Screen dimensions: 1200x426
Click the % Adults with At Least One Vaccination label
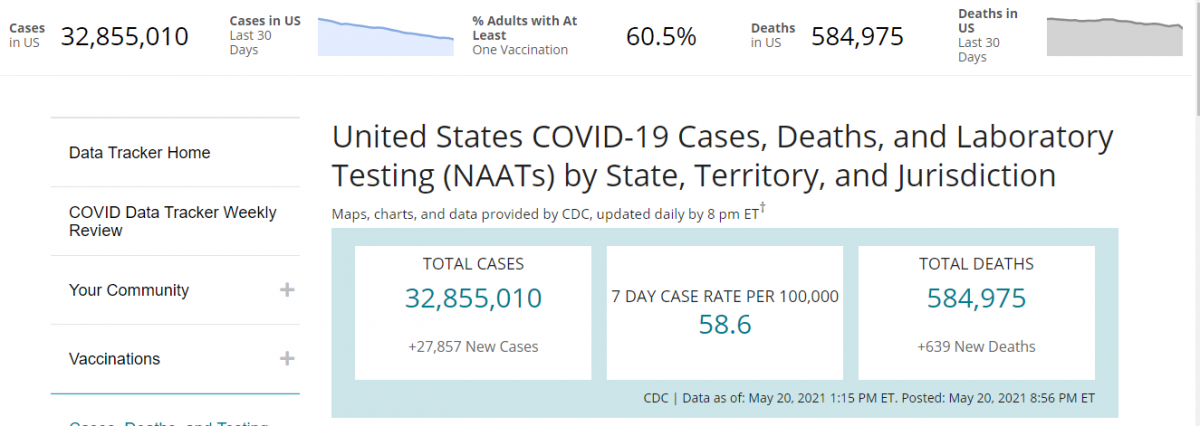(525, 36)
